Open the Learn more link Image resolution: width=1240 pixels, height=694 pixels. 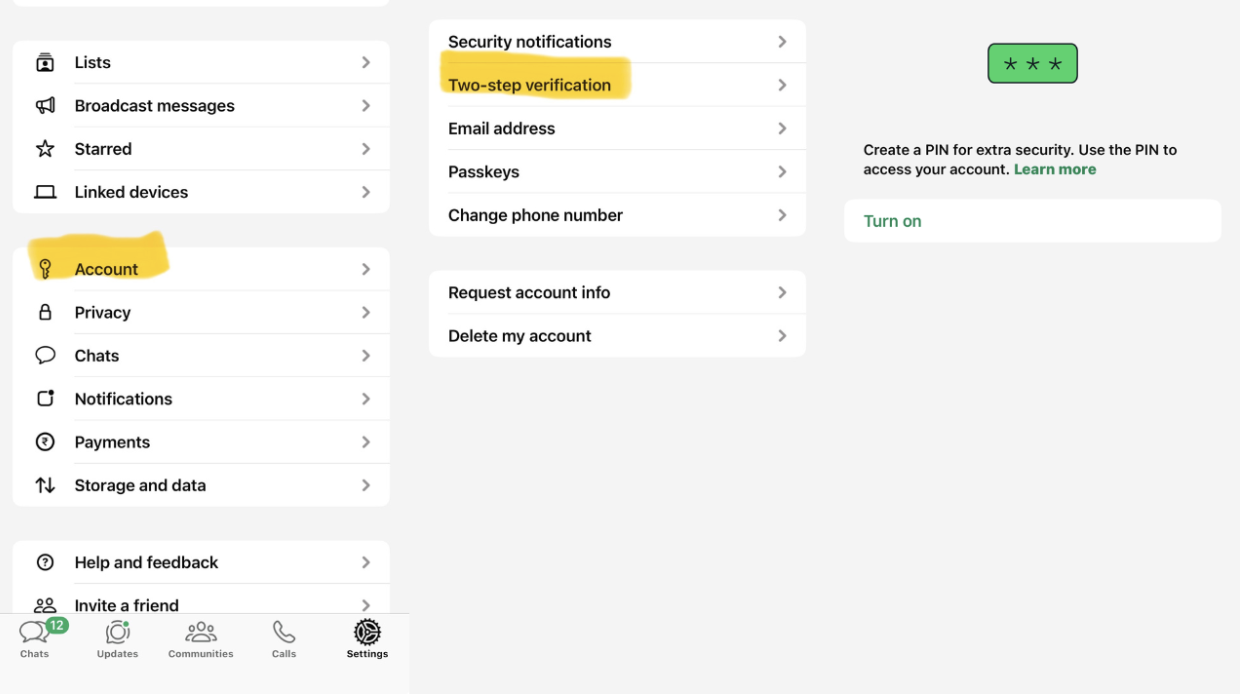point(1054,170)
